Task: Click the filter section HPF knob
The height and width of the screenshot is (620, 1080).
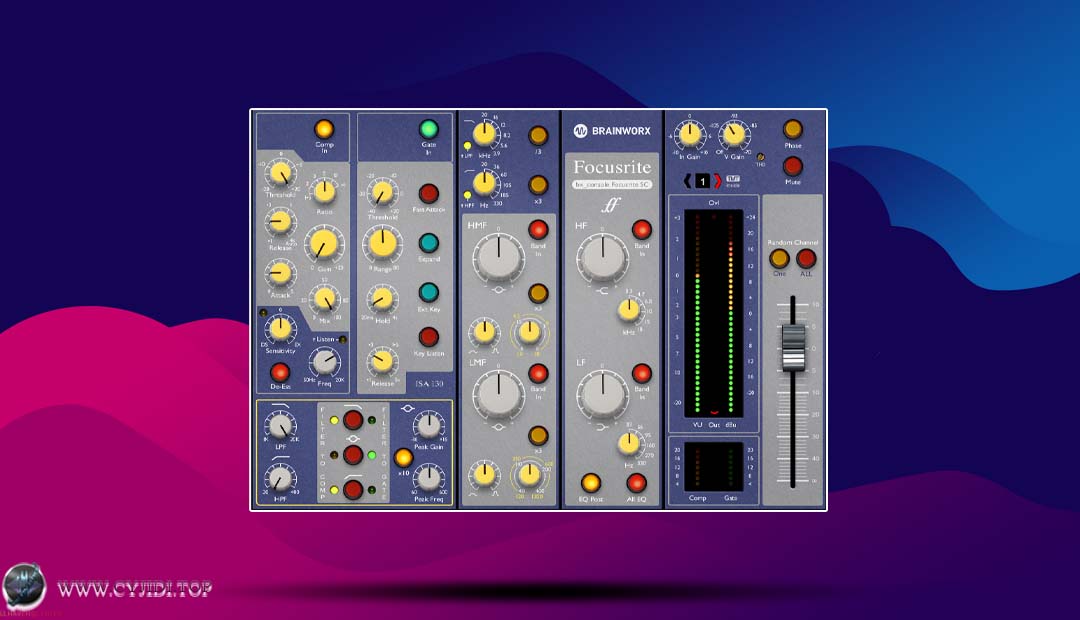Action: (x=280, y=477)
